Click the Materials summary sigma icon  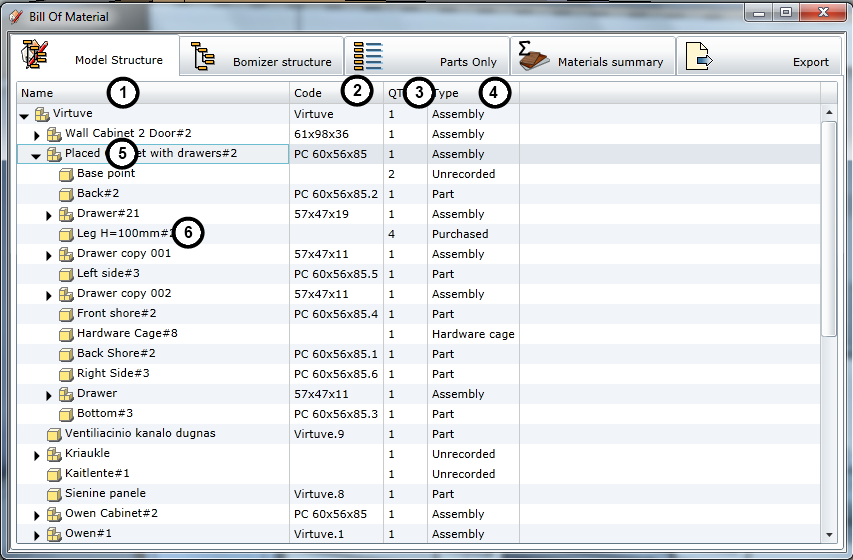(533, 56)
